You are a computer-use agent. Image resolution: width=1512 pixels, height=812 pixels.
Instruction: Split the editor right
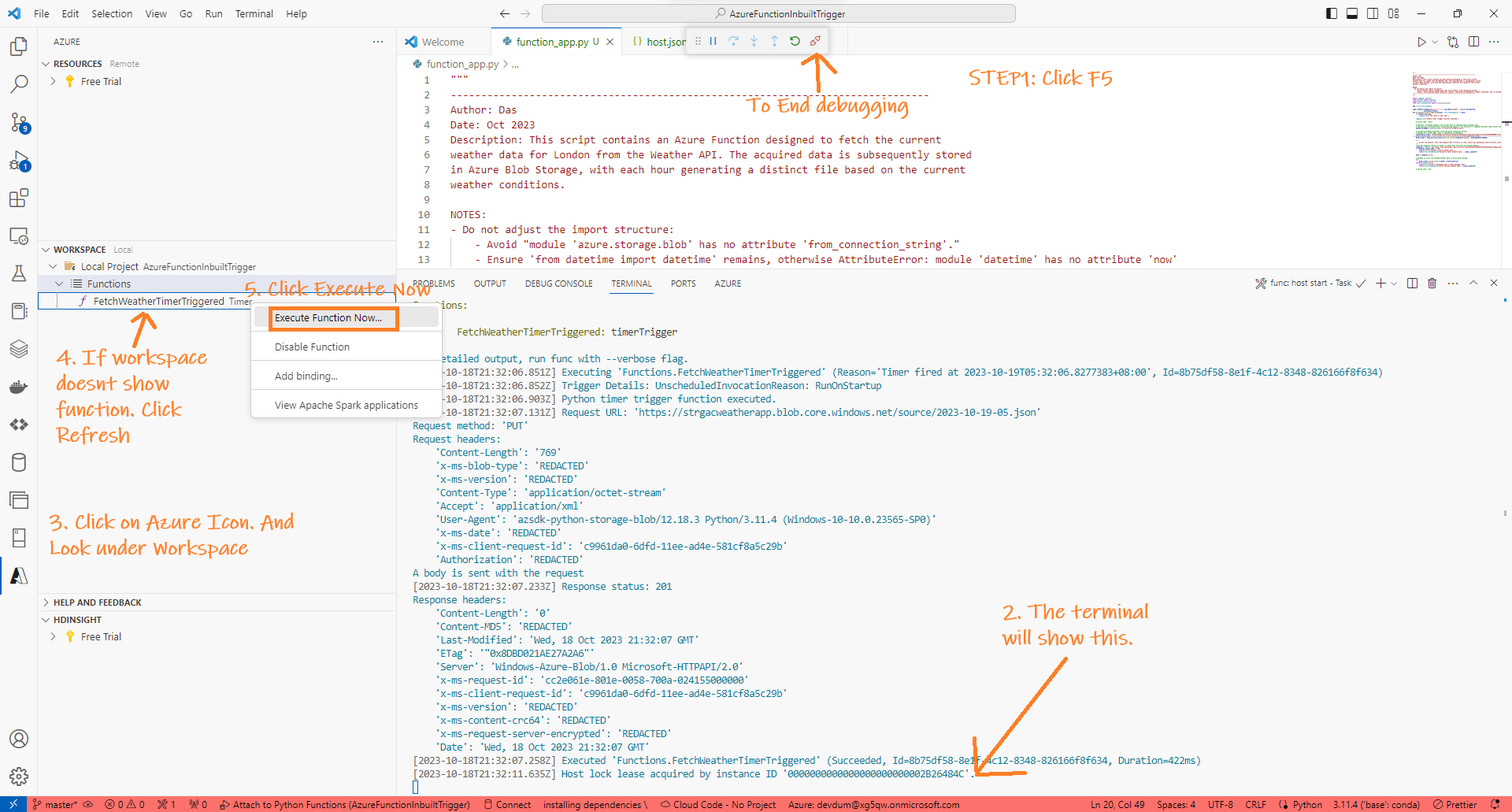pyautogui.click(x=1473, y=42)
